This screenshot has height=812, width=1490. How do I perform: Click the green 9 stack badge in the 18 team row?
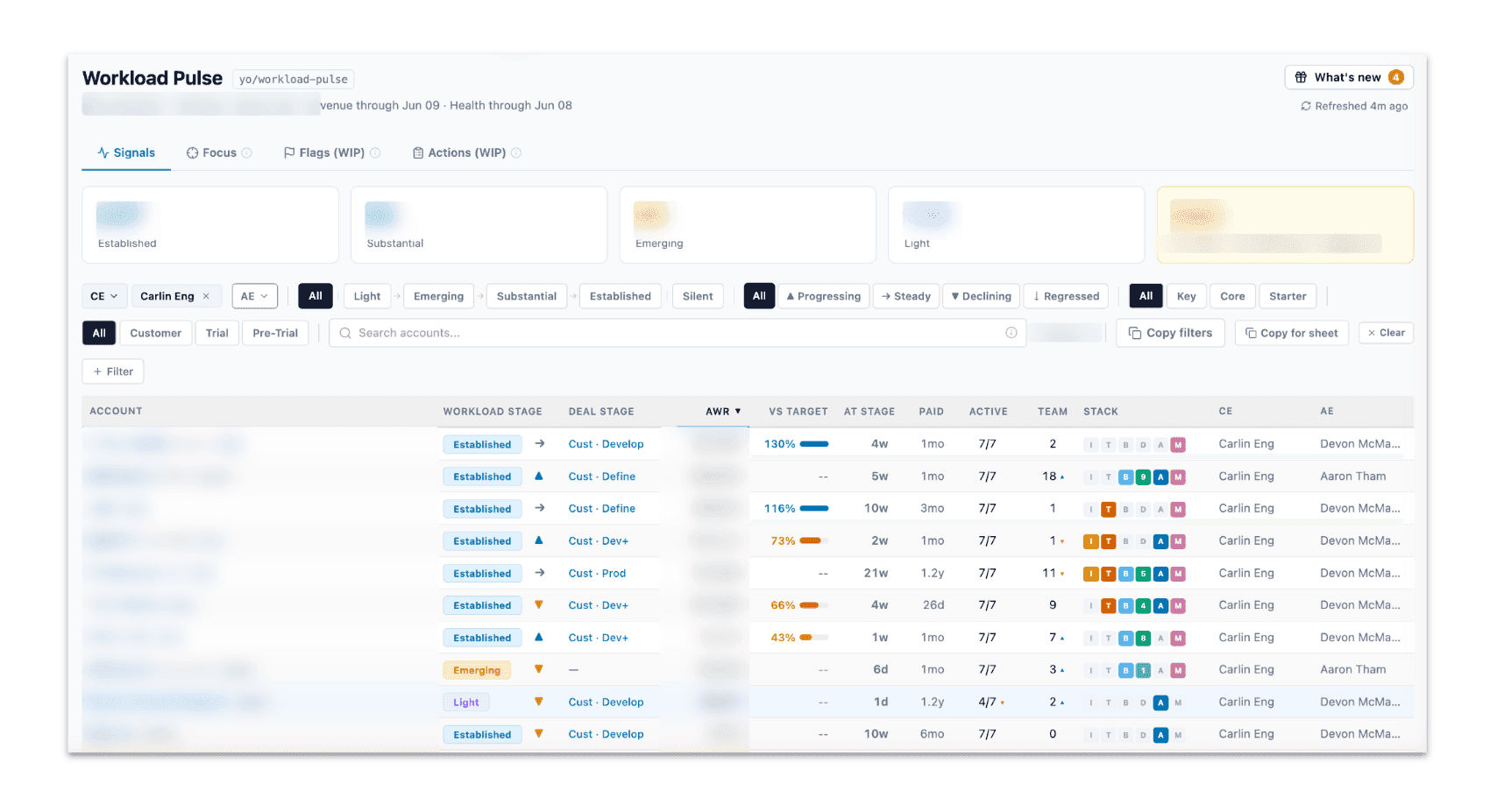tap(1143, 477)
